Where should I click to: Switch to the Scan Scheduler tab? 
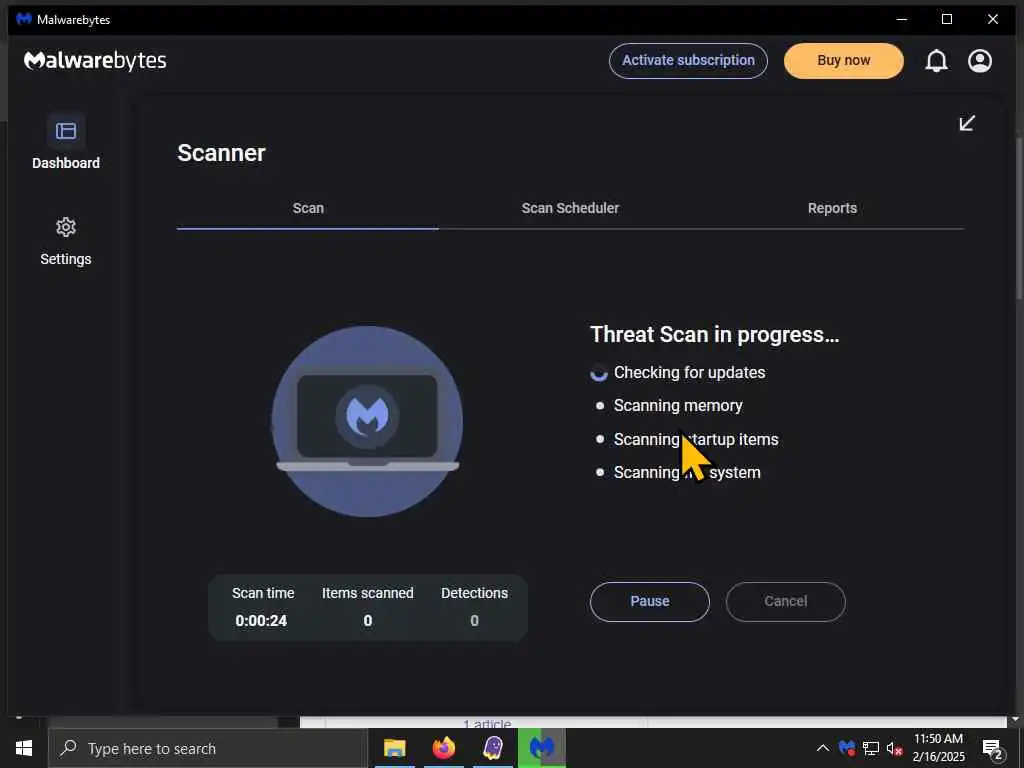(570, 208)
